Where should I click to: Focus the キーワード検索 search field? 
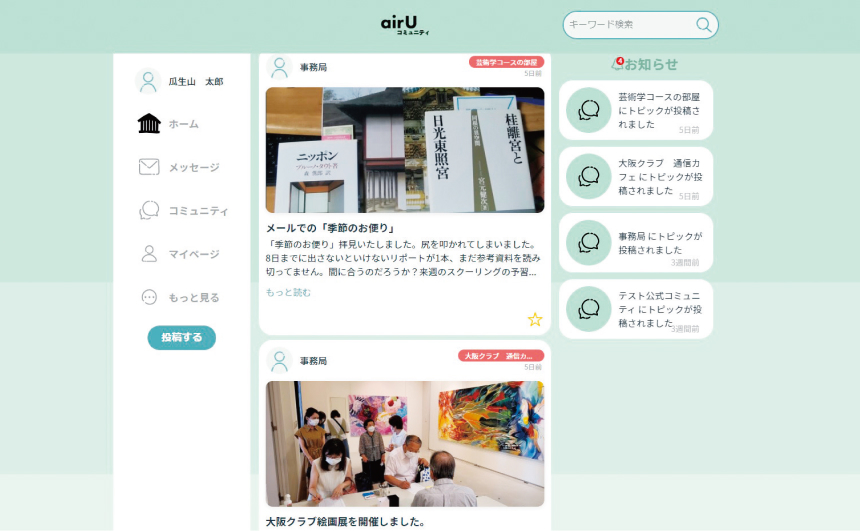(x=640, y=25)
